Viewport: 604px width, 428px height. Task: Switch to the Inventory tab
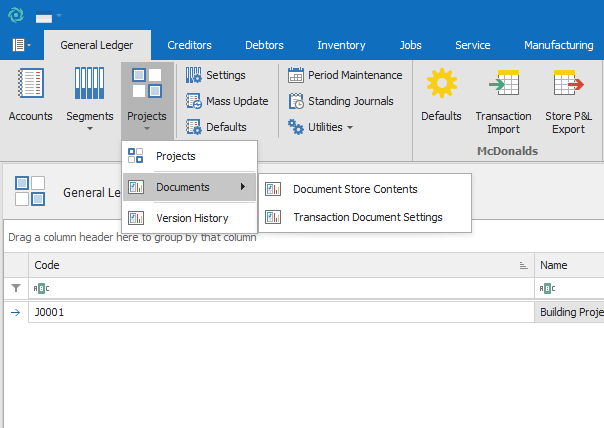(x=341, y=45)
